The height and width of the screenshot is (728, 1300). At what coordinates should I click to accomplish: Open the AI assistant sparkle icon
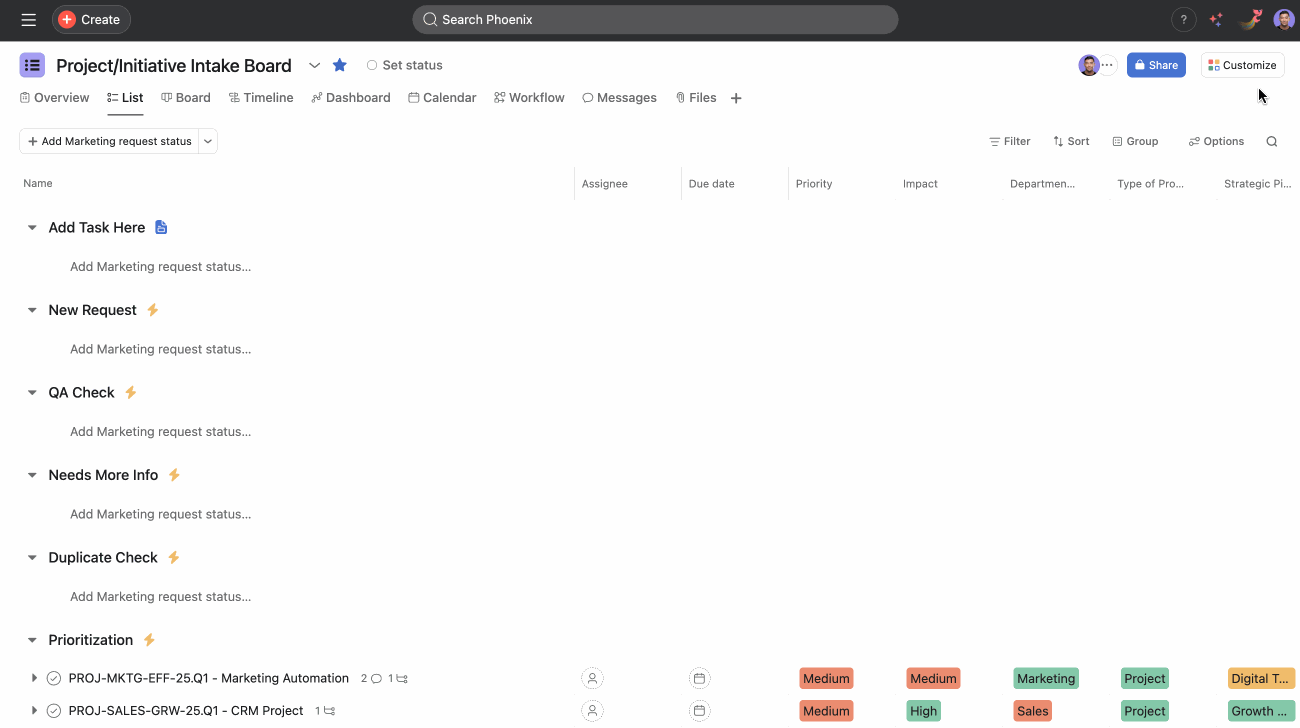click(x=1216, y=19)
